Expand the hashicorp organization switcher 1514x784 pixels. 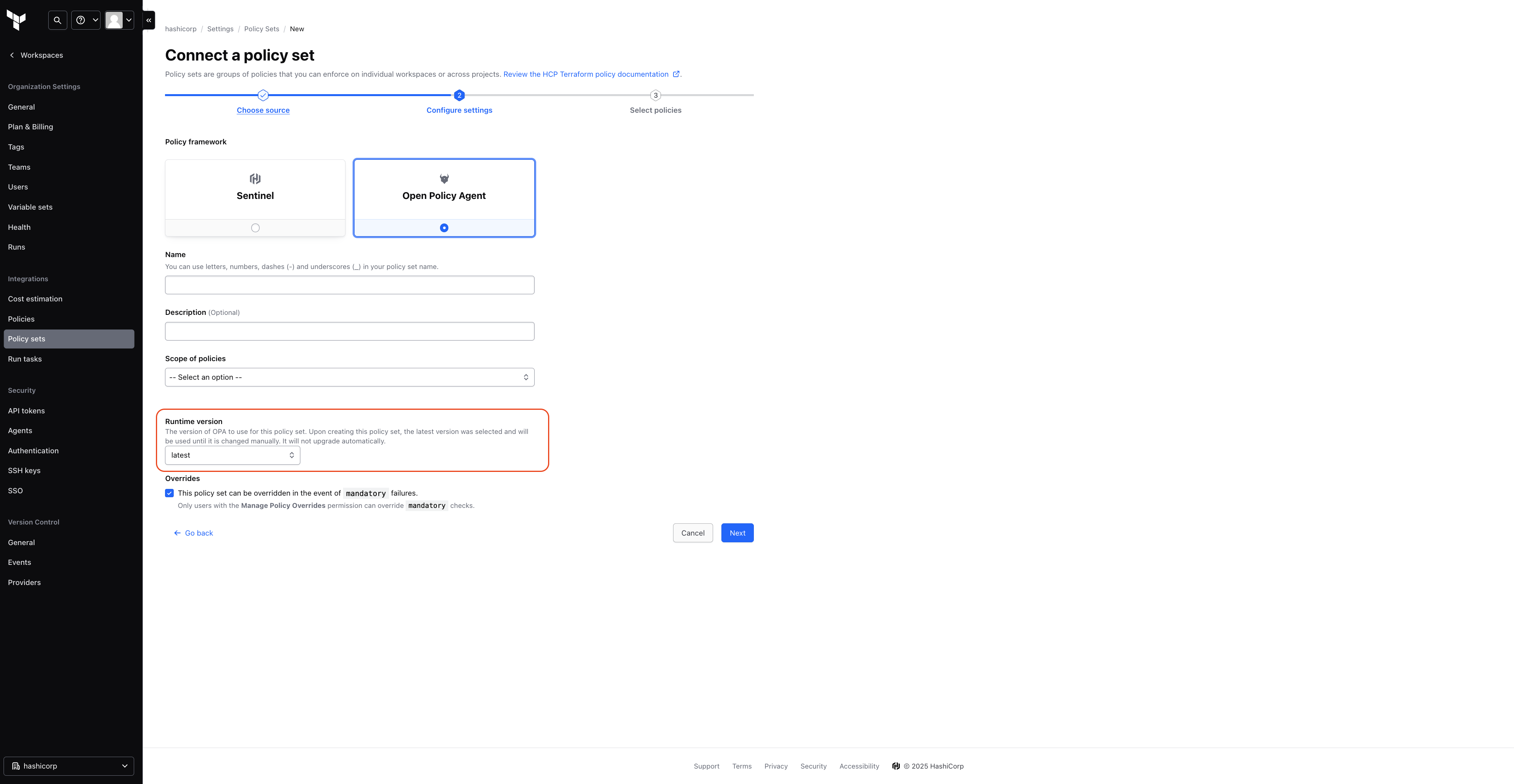[x=69, y=766]
